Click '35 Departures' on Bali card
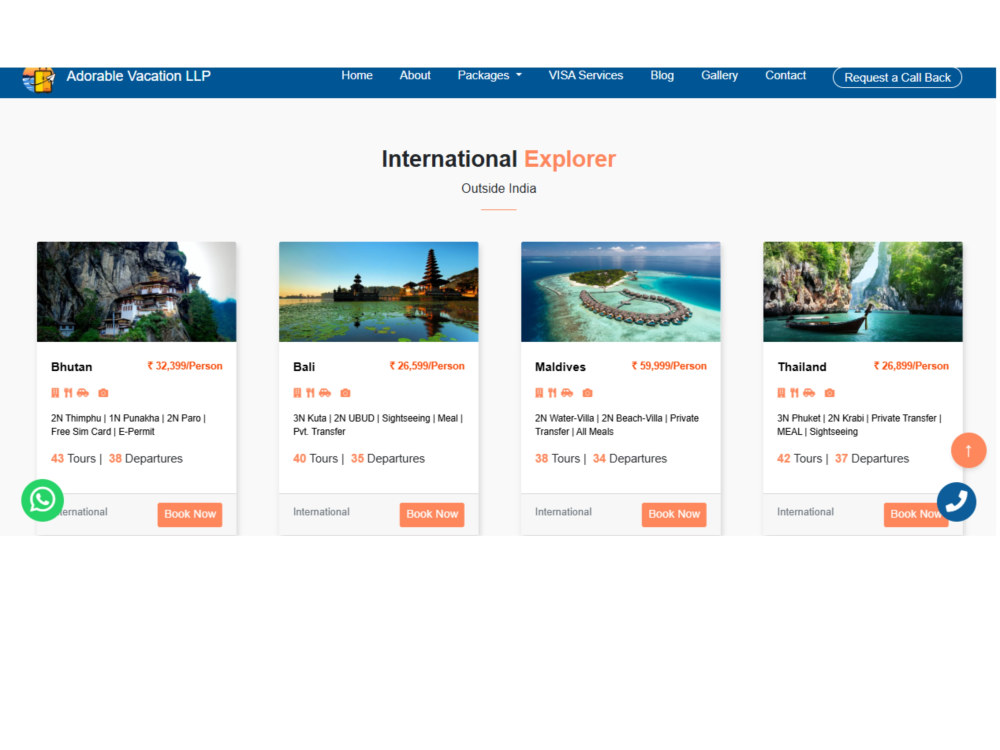 [388, 459]
